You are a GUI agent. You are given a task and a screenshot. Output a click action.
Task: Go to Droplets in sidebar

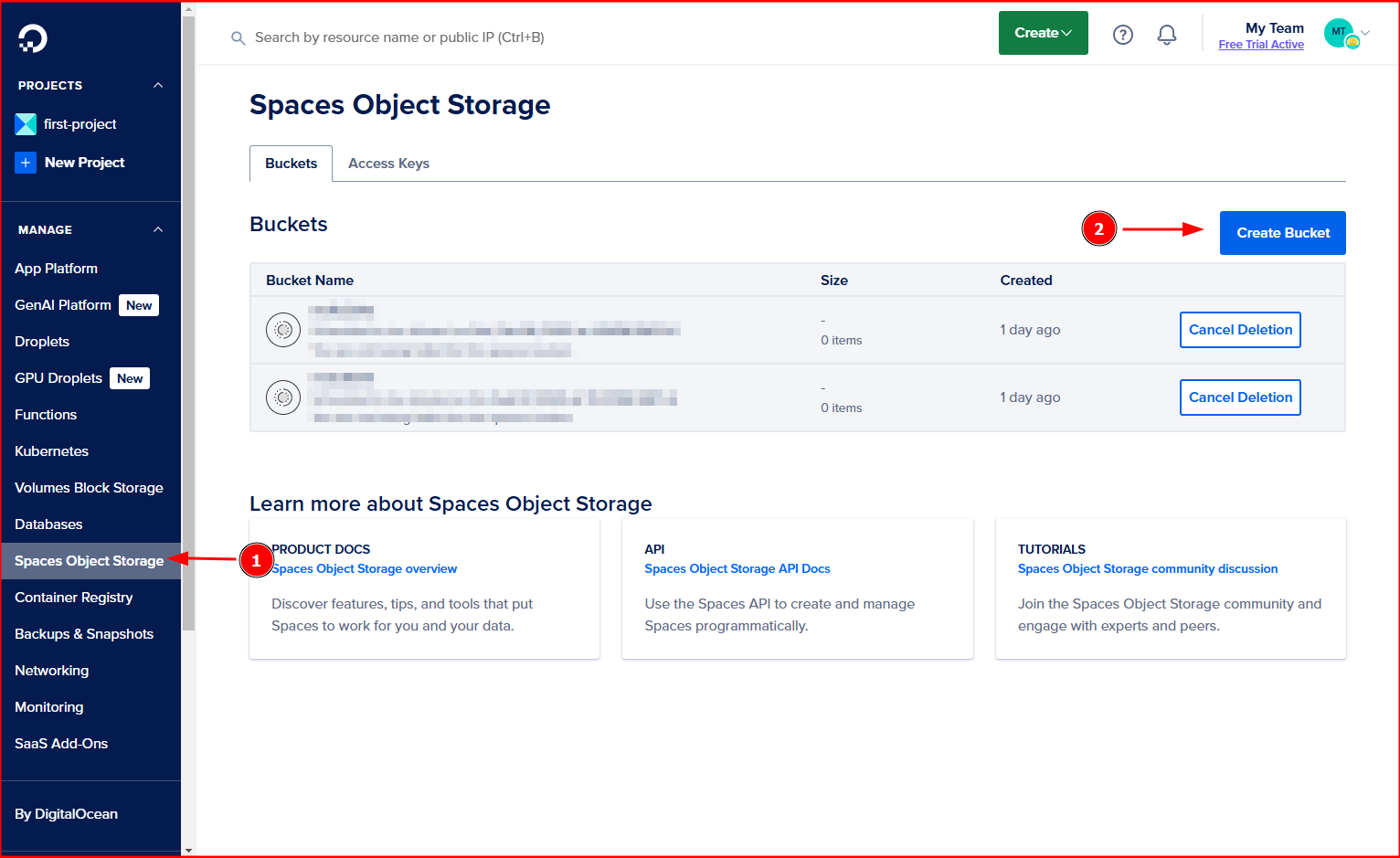tap(42, 342)
